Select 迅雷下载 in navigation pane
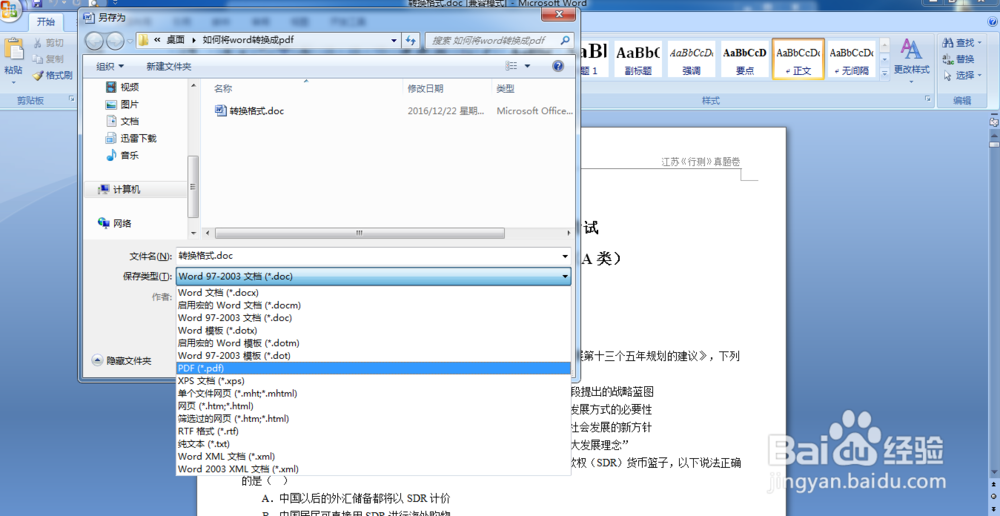The width and height of the screenshot is (1000, 516). tap(131, 138)
